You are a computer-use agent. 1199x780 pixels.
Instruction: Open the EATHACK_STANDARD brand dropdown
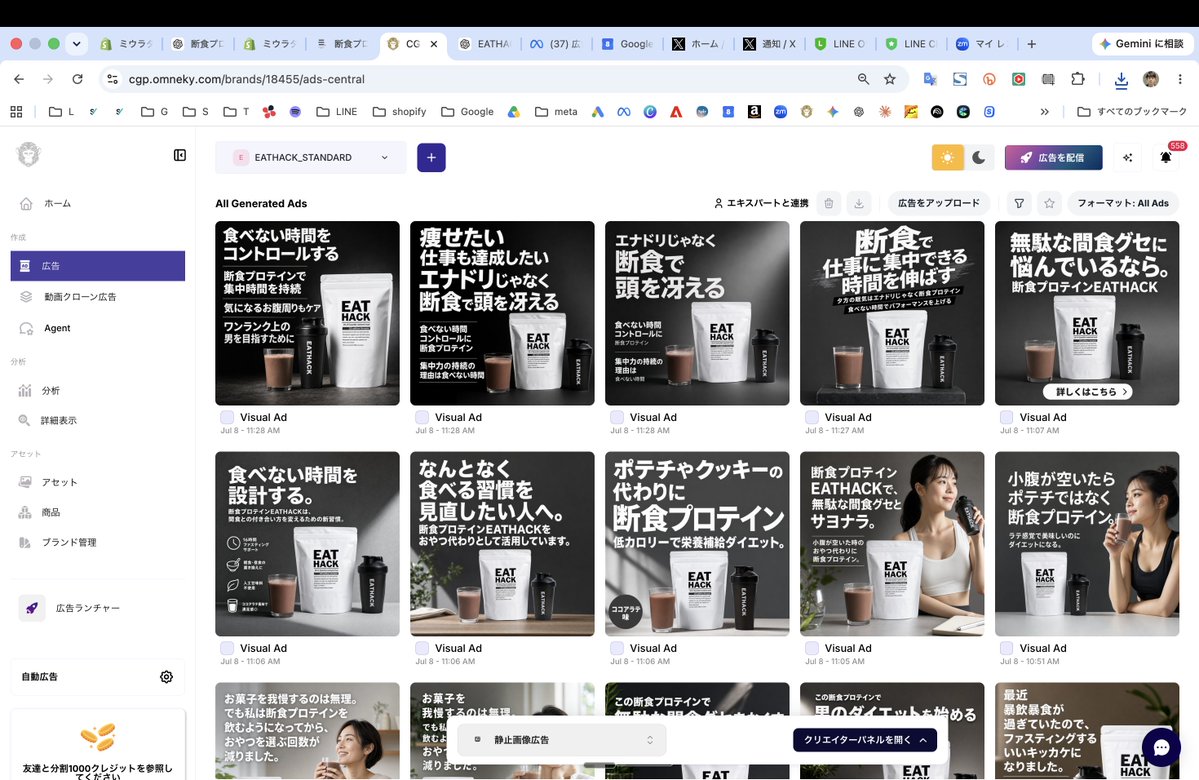(x=311, y=158)
